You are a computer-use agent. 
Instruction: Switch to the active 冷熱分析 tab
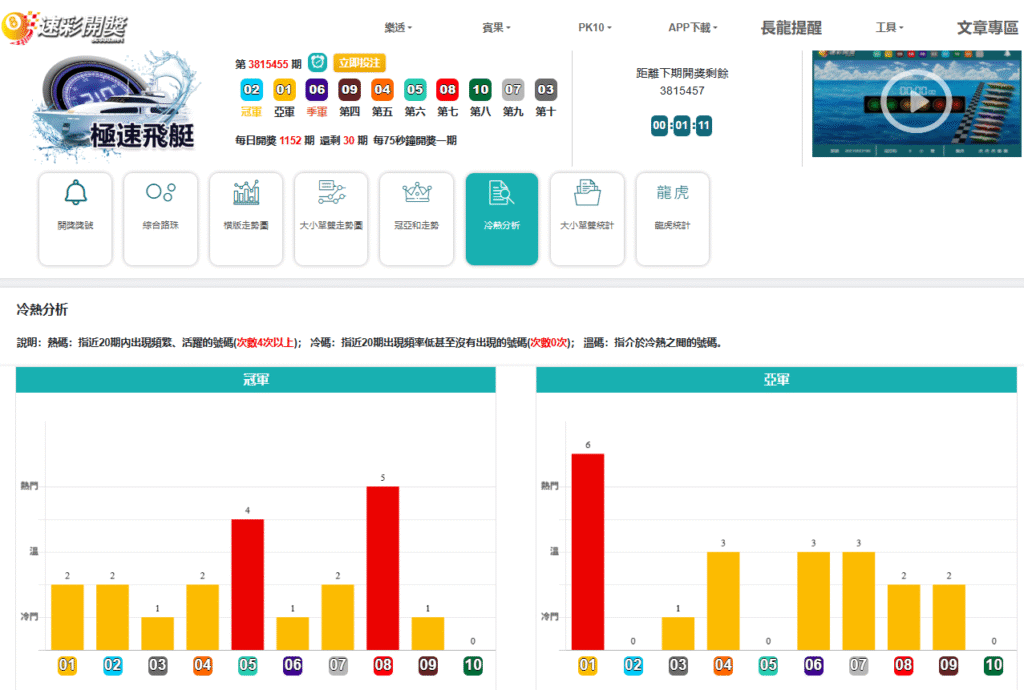502,219
